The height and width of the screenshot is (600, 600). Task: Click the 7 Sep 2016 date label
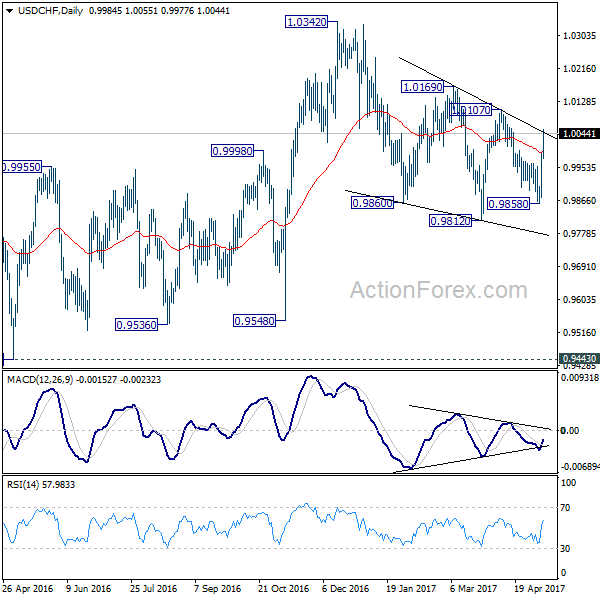[217, 588]
